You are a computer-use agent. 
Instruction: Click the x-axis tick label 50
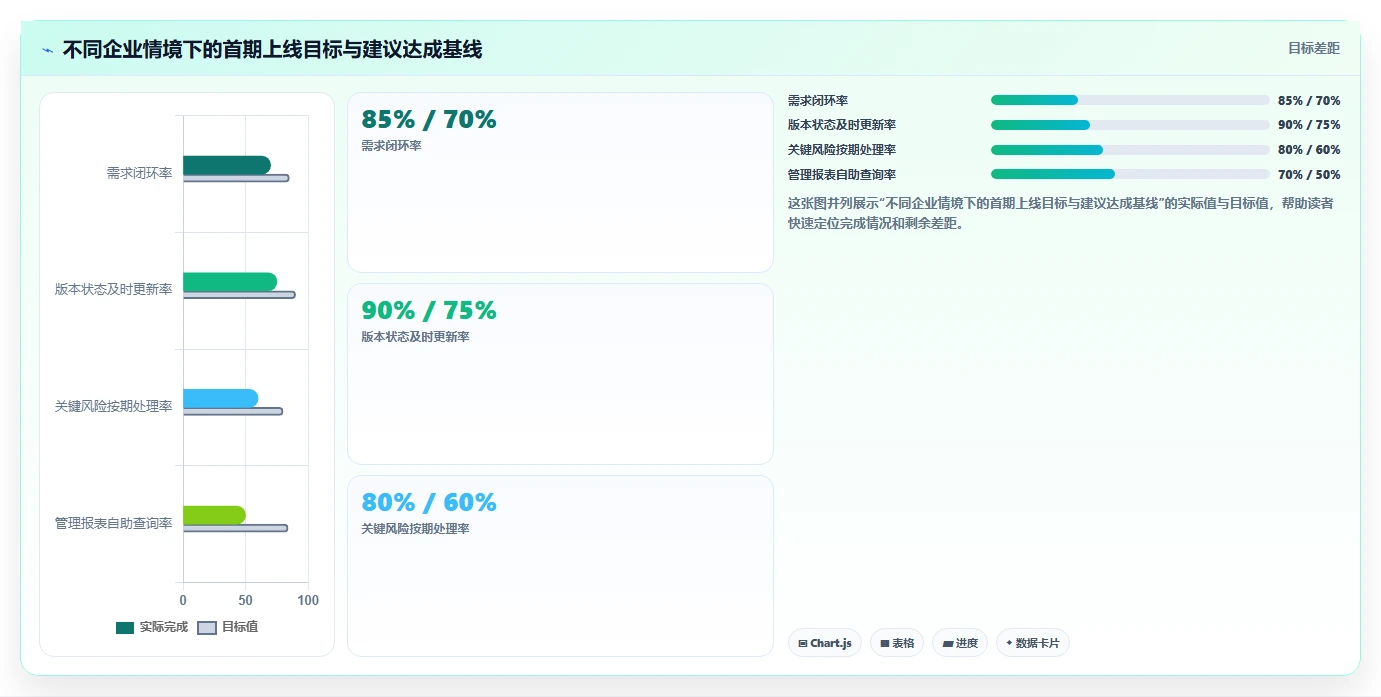[x=246, y=600]
